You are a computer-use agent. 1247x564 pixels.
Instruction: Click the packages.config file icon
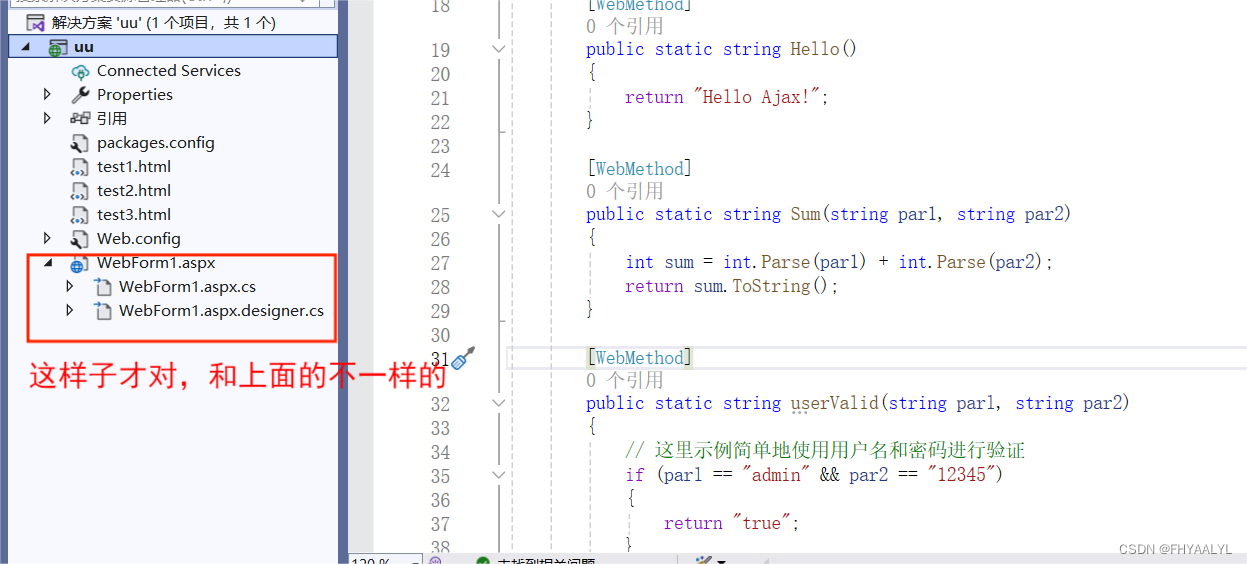click(x=80, y=143)
